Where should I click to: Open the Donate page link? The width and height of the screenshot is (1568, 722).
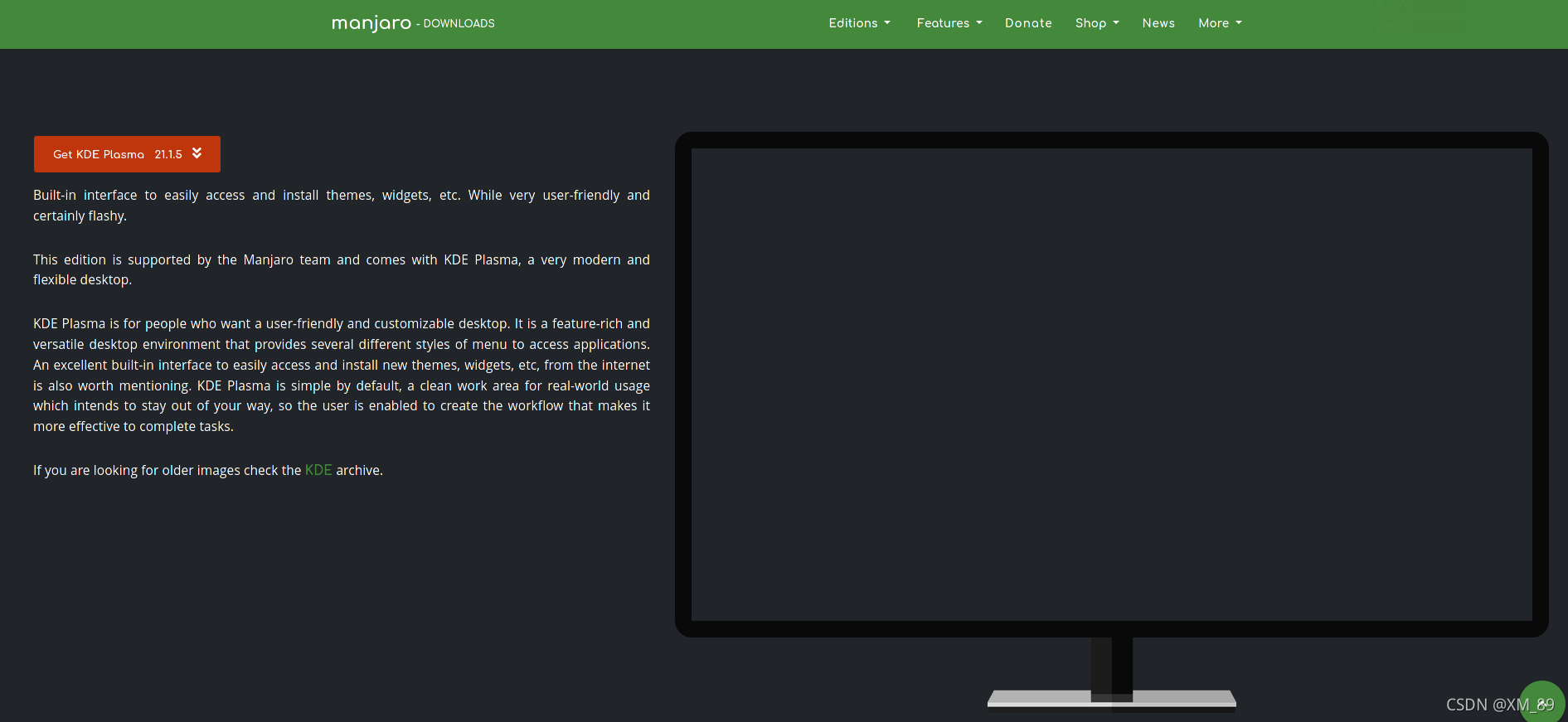coord(1028,23)
